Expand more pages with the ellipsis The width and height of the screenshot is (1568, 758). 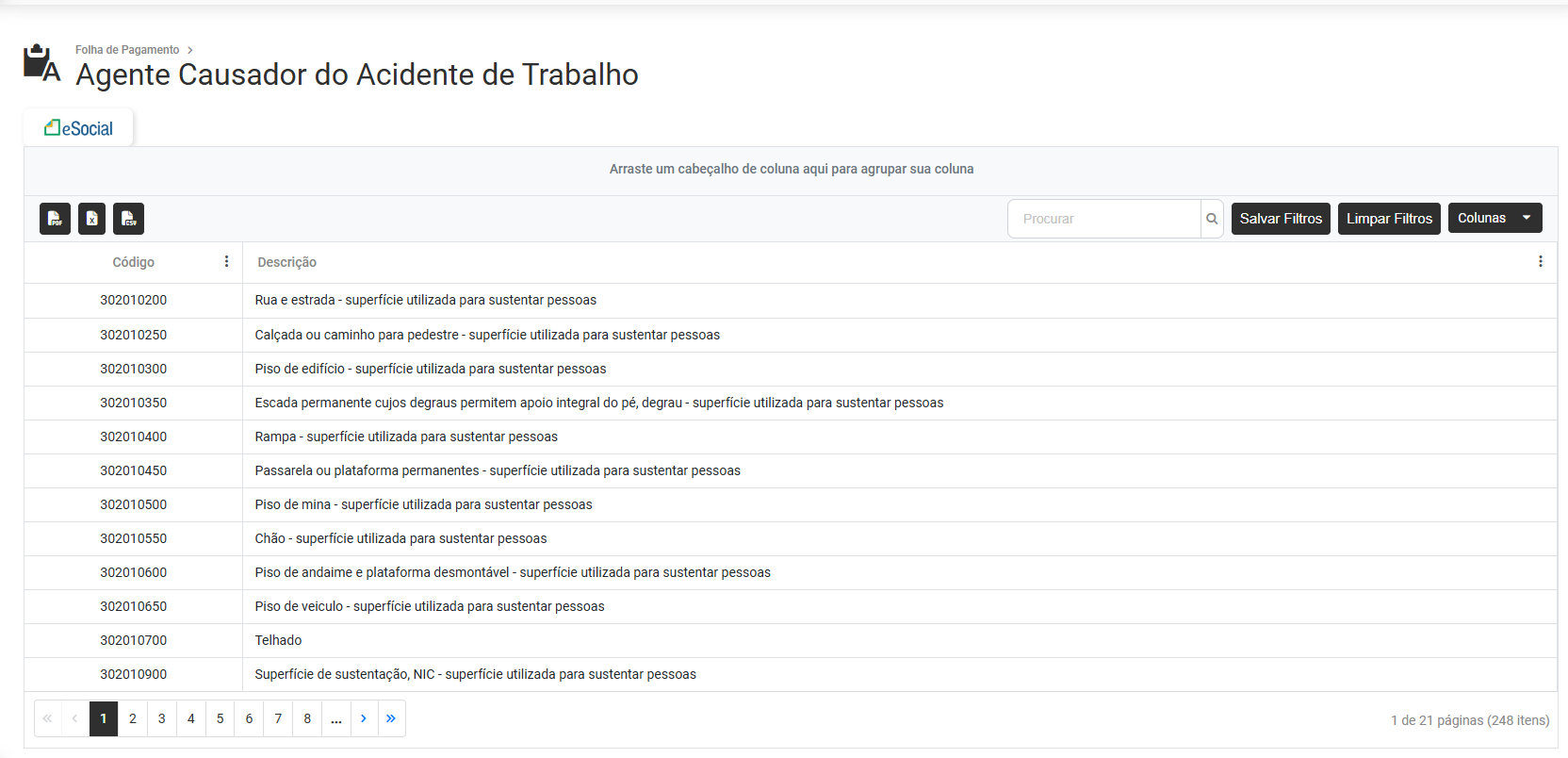click(x=336, y=718)
